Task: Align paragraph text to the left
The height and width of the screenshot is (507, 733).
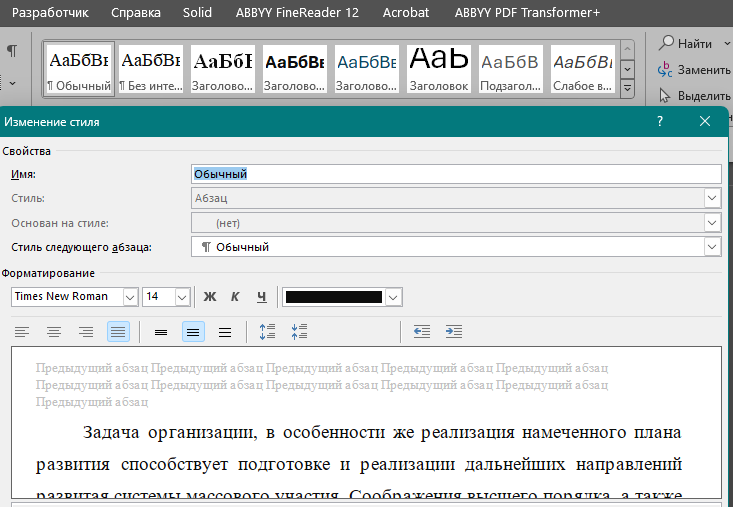Action: pyautogui.click(x=22, y=332)
